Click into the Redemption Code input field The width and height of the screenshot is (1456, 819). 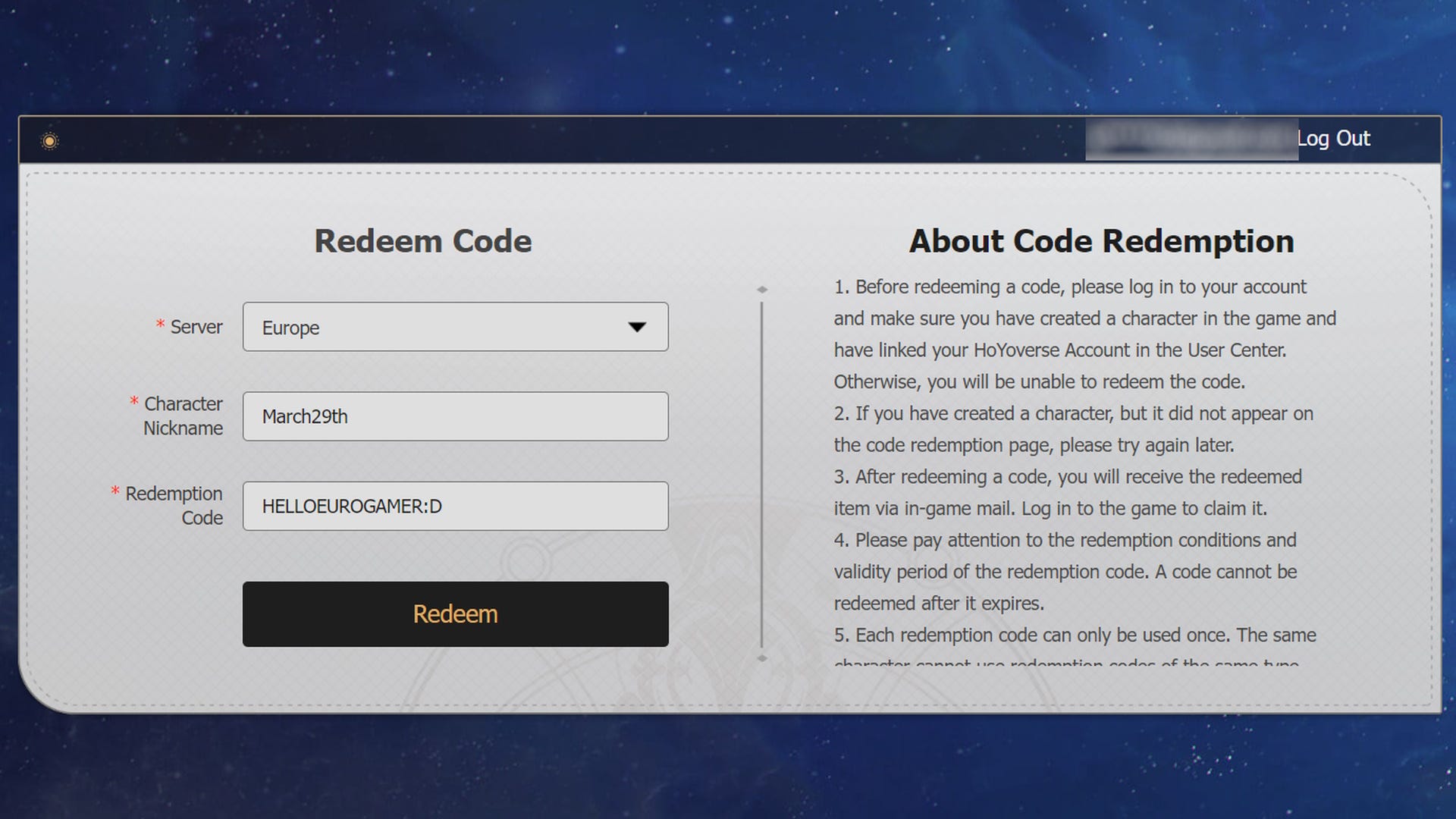455,506
